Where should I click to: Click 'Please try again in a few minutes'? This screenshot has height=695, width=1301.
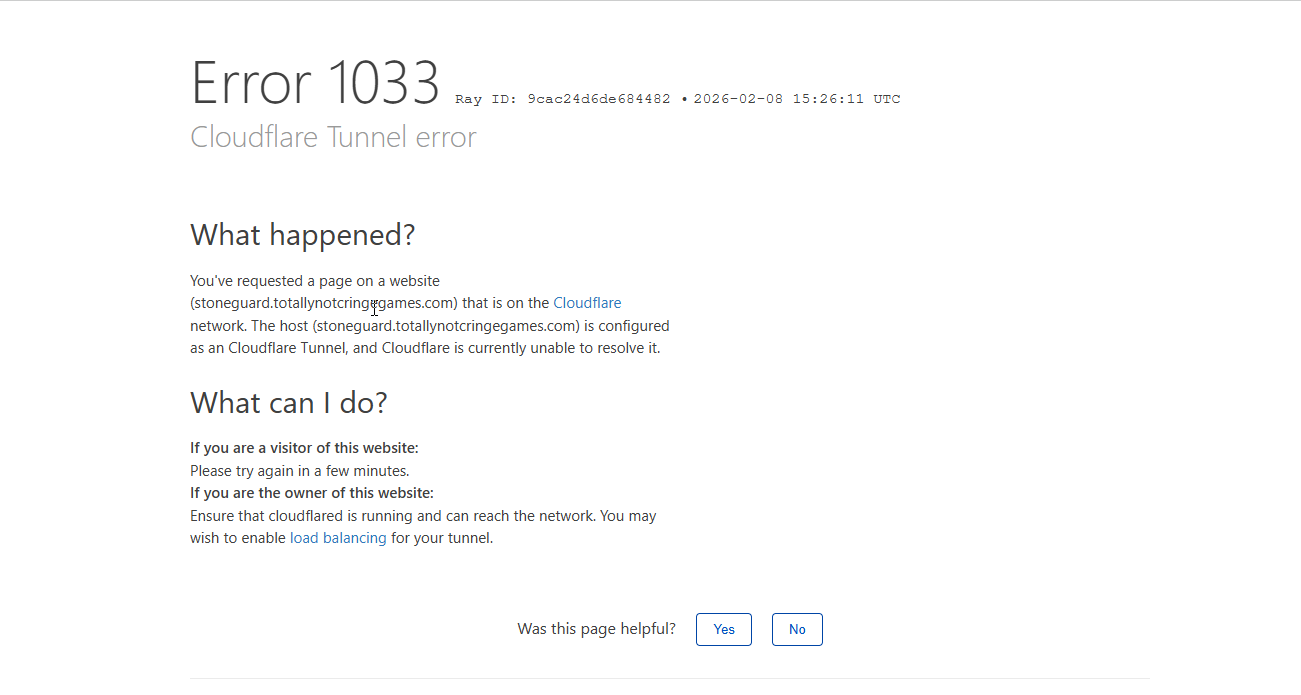pyautogui.click(x=299, y=471)
